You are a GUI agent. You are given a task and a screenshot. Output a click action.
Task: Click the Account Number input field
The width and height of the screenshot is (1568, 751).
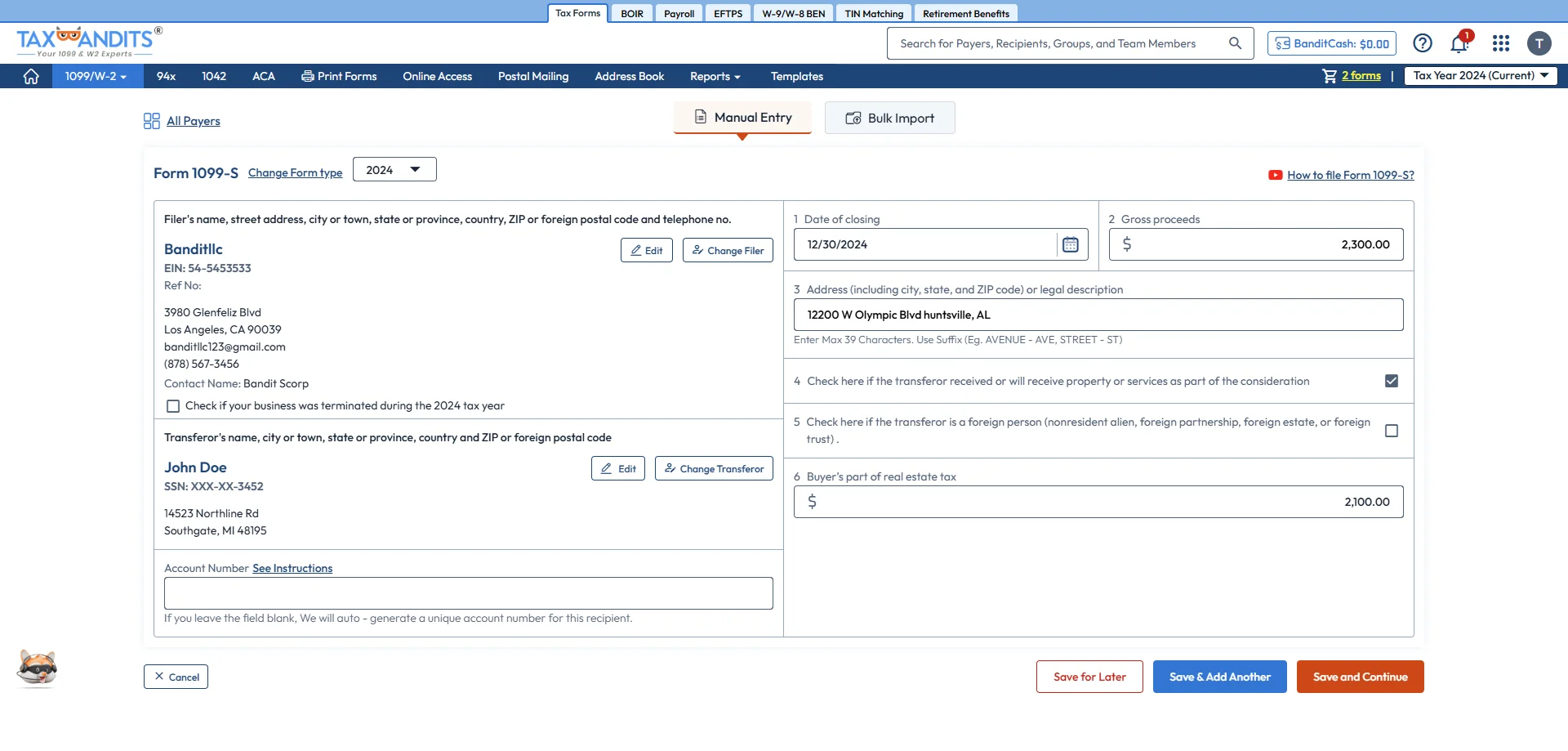point(469,593)
